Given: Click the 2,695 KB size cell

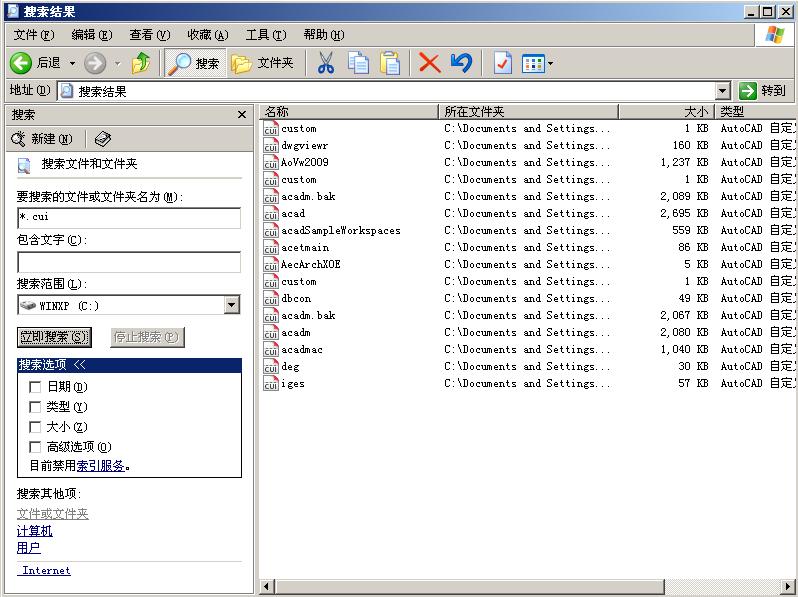Looking at the screenshot, I should pos(684,213).
